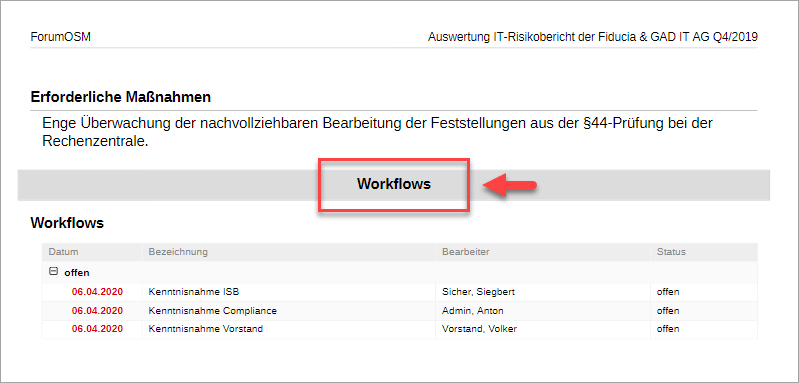Open the Kenntnisnahme Vorstand workflow

pyautogui.click(x=205, y=329)
